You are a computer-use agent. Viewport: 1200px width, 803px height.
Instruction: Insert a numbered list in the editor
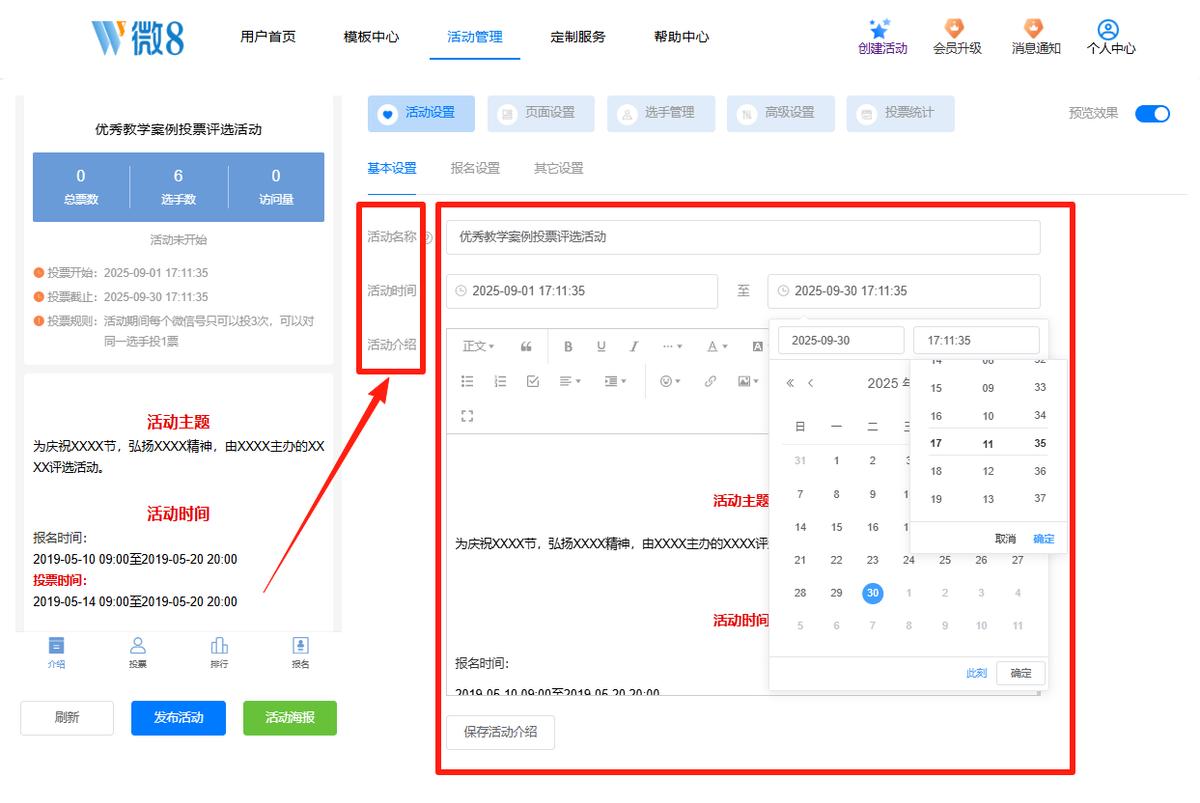coord(500,381)
